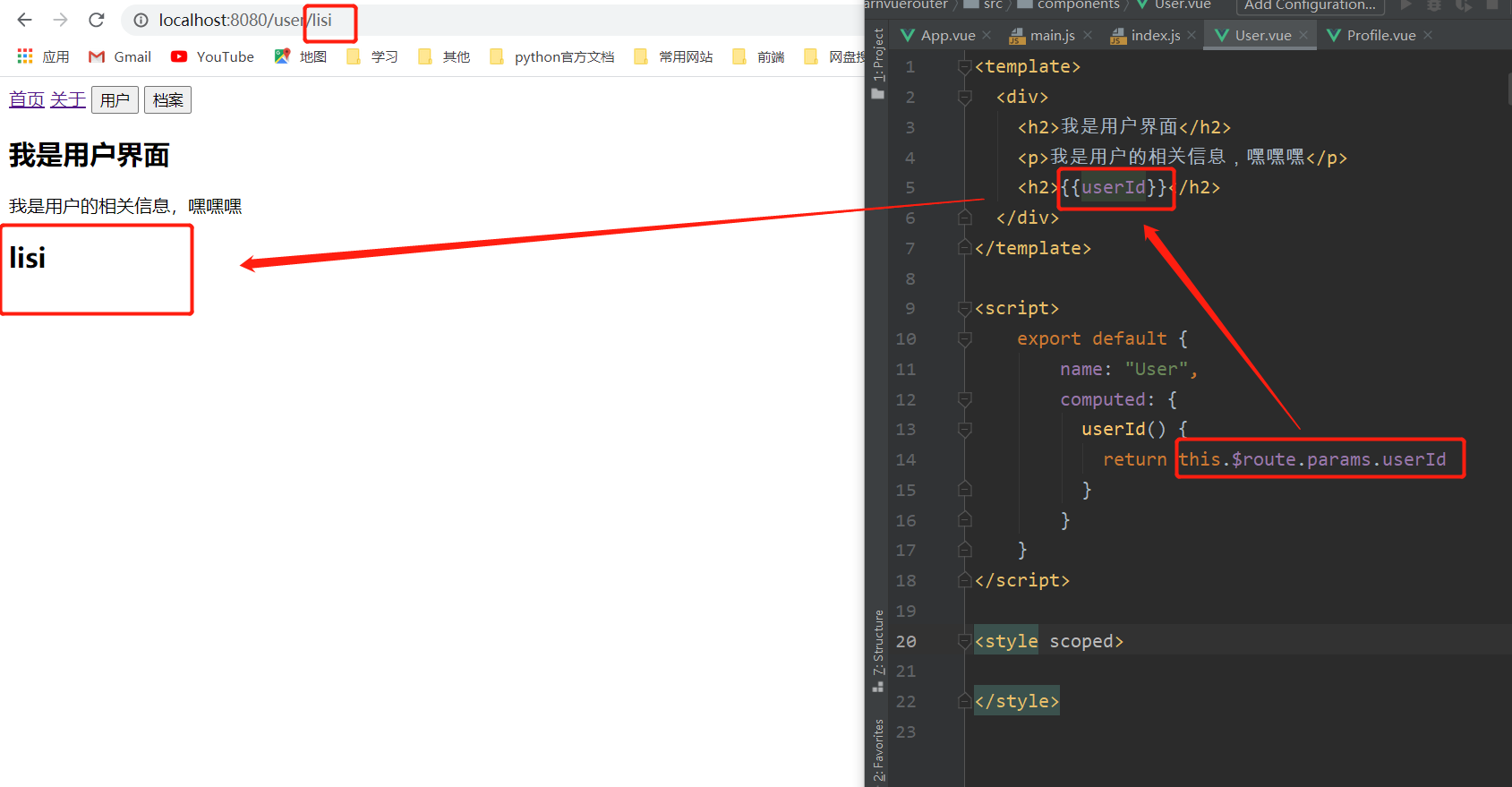Collapse the div block at line 2
The height and width of the screenshot is (787, 1512).
965,97
